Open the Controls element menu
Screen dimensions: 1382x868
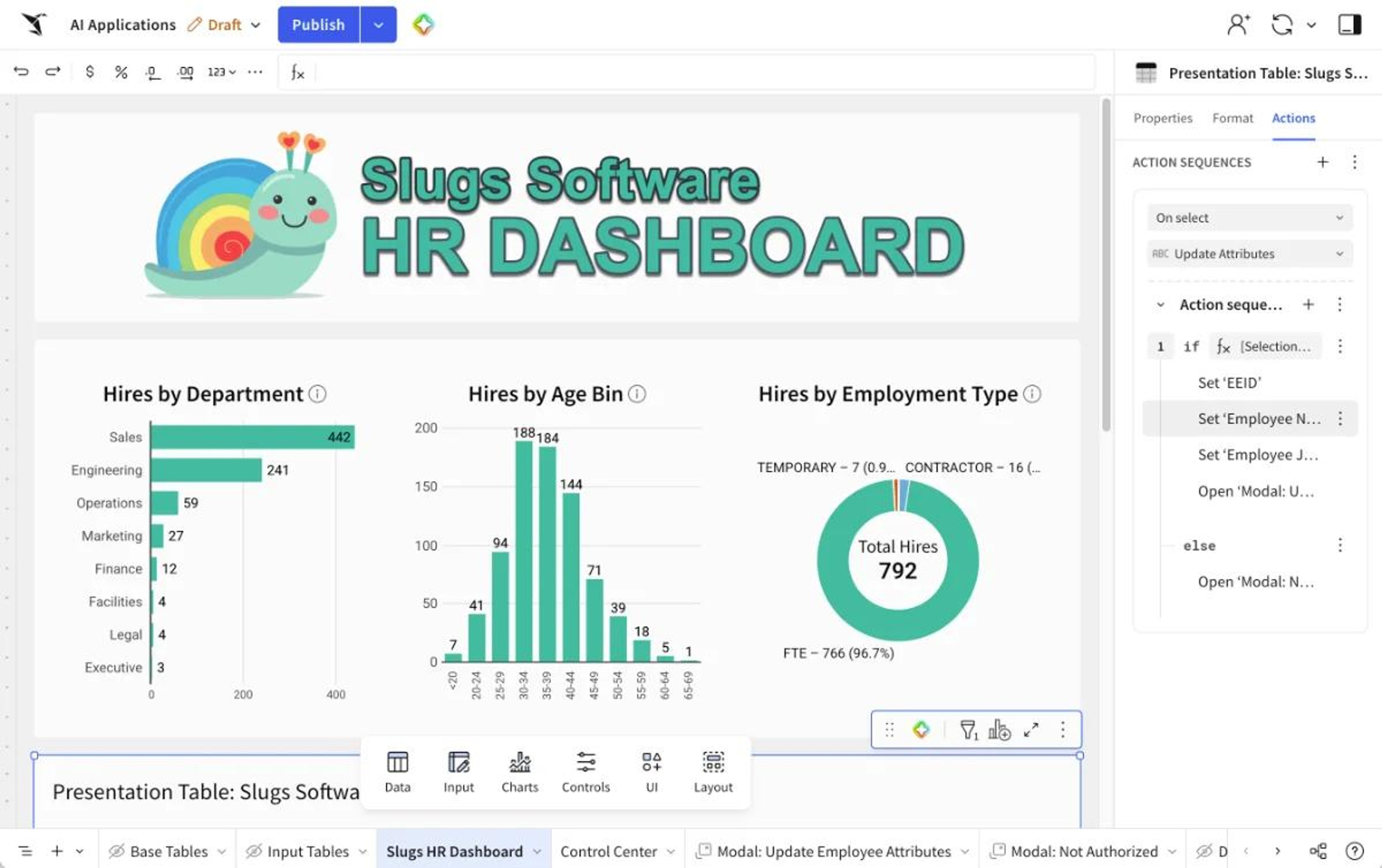tap(586, 772)
